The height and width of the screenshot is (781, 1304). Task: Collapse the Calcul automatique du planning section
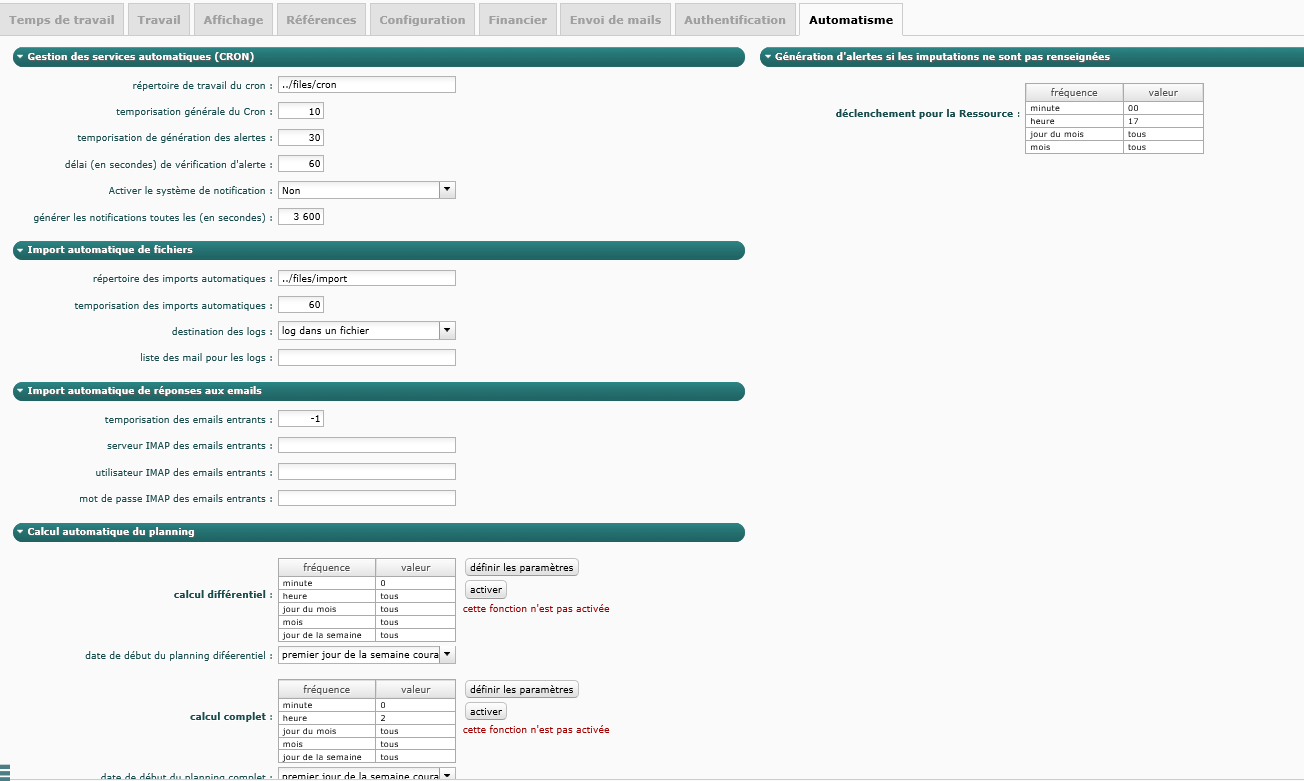[x=20, y=532]
